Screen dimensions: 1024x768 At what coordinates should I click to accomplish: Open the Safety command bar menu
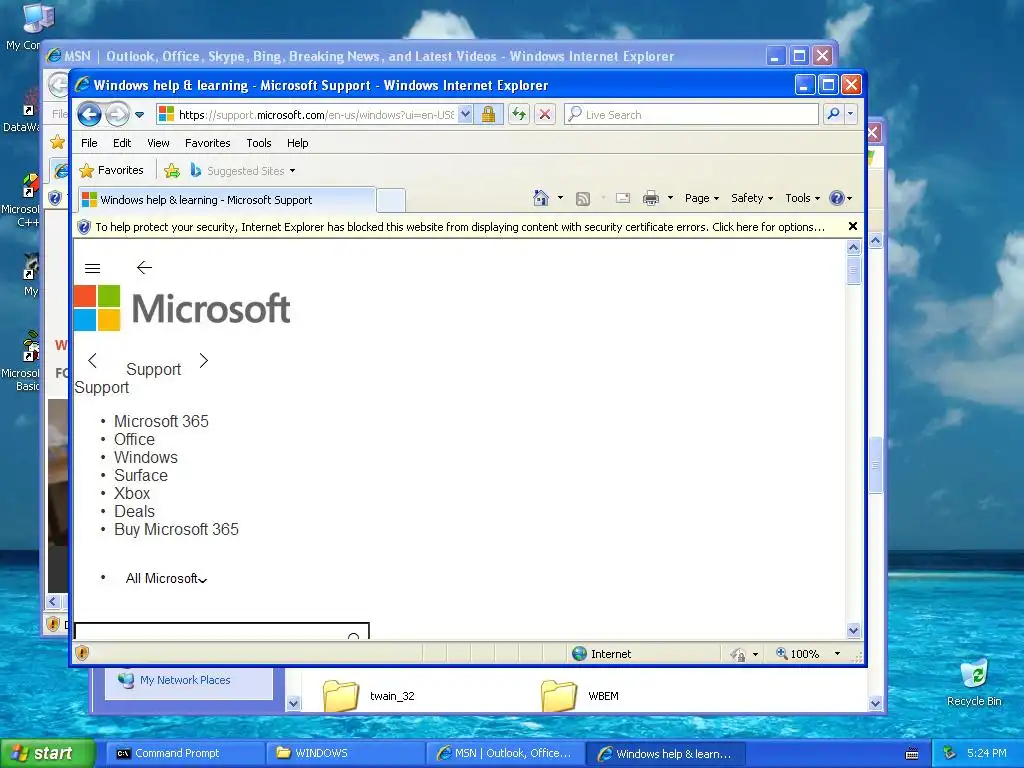752,198
